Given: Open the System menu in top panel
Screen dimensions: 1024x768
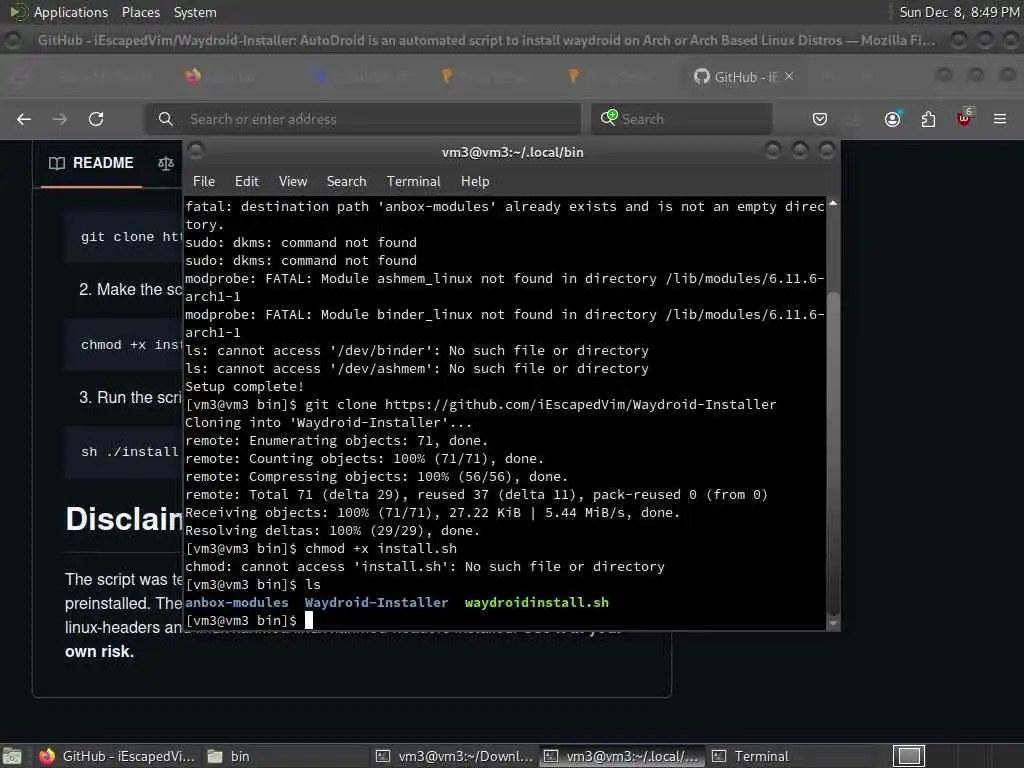Looking at the screenshot, I should (x=195, y=12).
